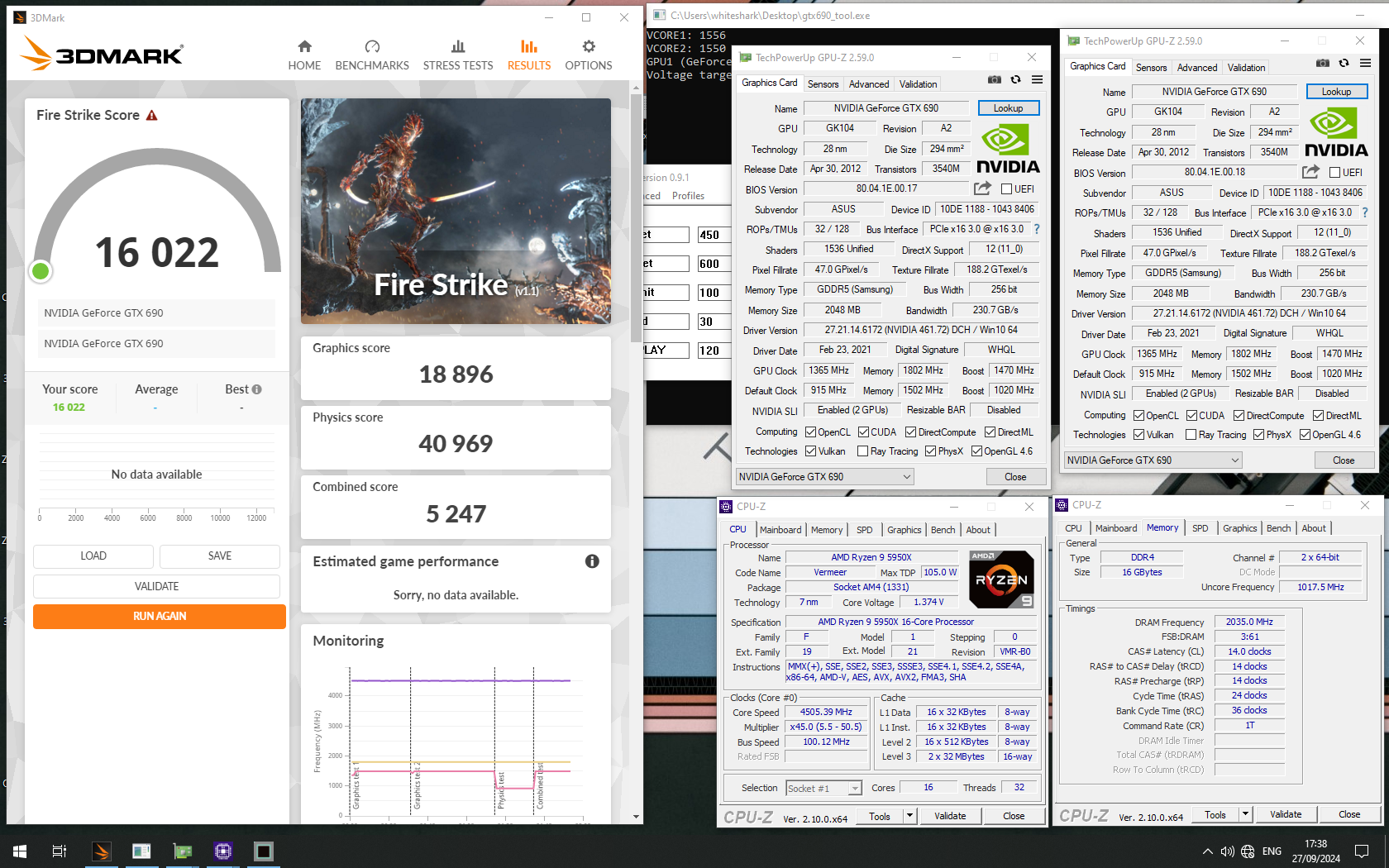Open Tools dropdown arrow in right CPU-Z
The image size is (1389, 868).
(1245, 814)
